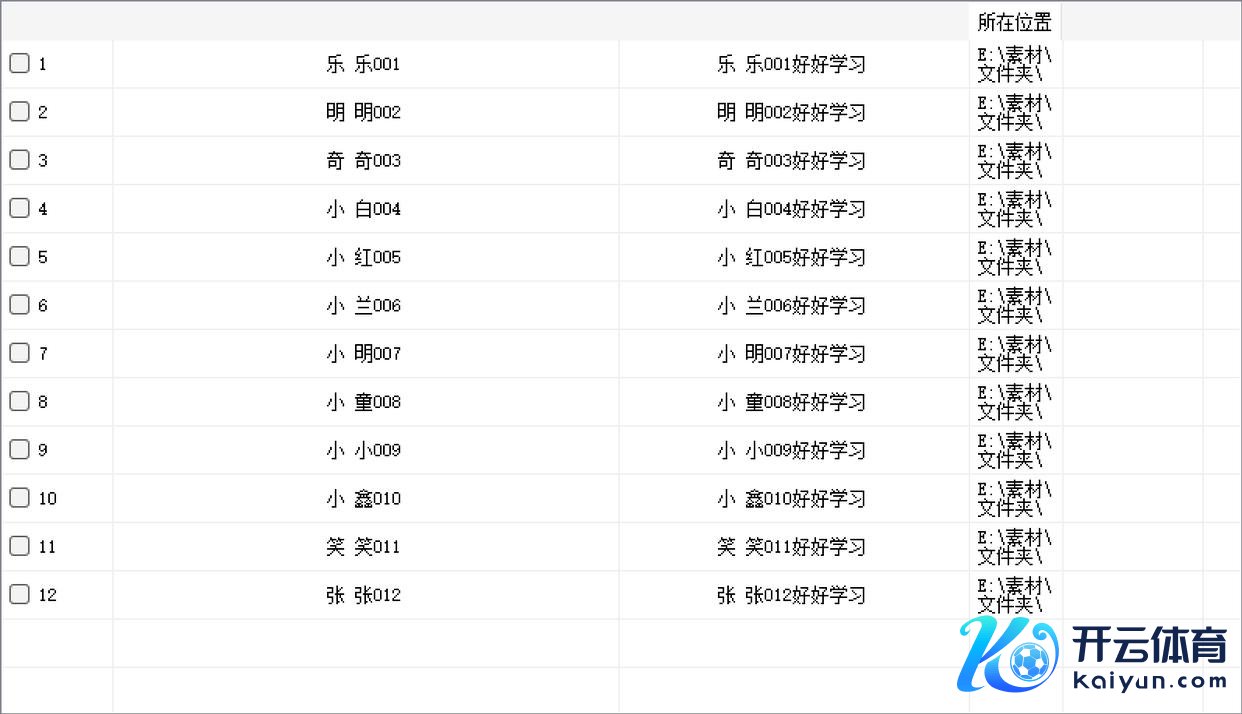The image size is (1242, 714).
Task: Select the 乐 乐001 filename cell
Action: click(x=363, y=65)
